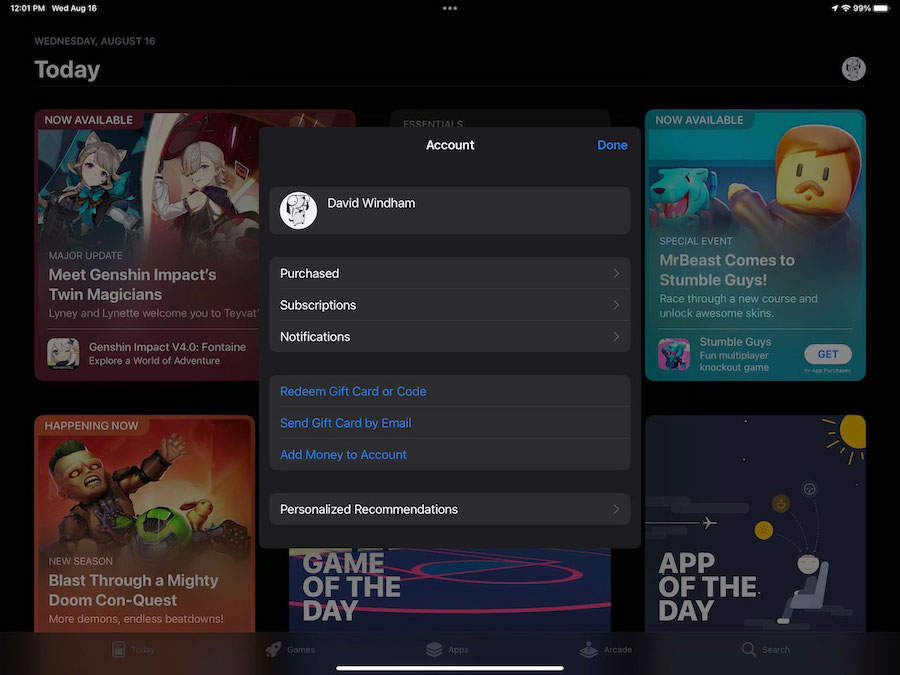Tap the Today page heading

[x=67, y=69]
